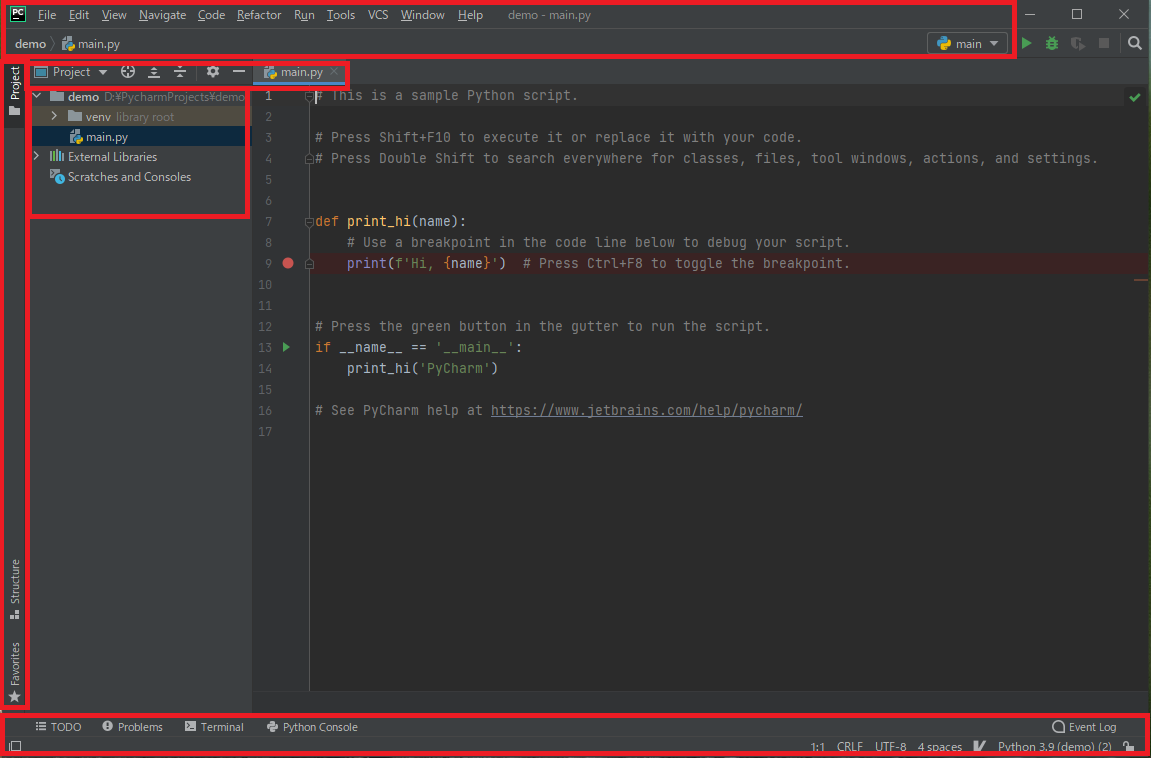Open the Navigate menu

pos(162,15)
